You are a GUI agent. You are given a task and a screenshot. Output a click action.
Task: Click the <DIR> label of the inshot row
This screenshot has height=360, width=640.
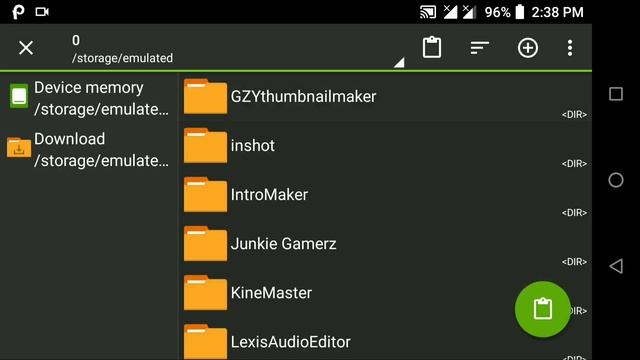[x=574, y=164]
